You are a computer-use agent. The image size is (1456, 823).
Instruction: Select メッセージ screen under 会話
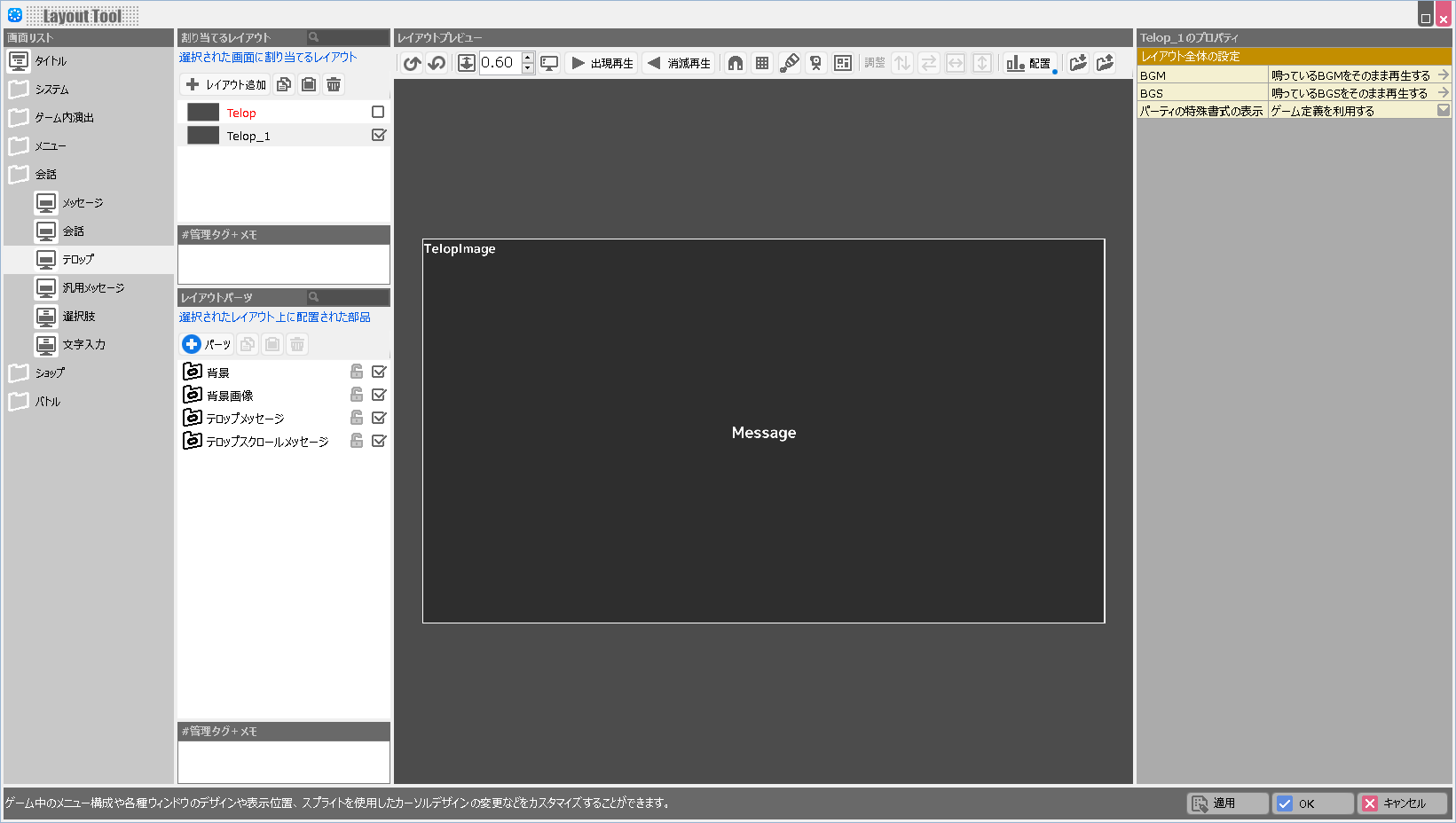tap(82, 203)
